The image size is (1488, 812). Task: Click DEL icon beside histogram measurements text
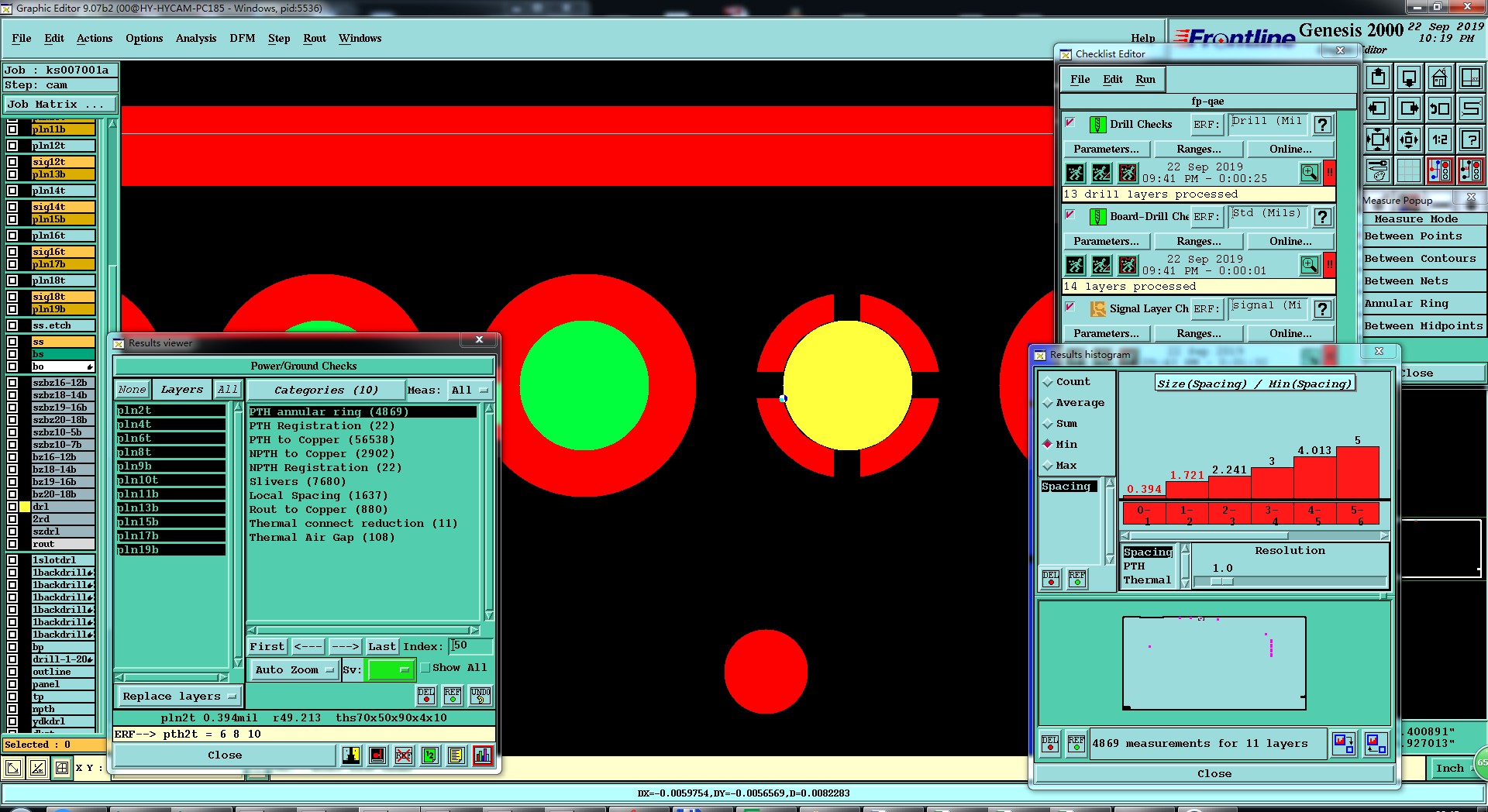click(1050, 744)
